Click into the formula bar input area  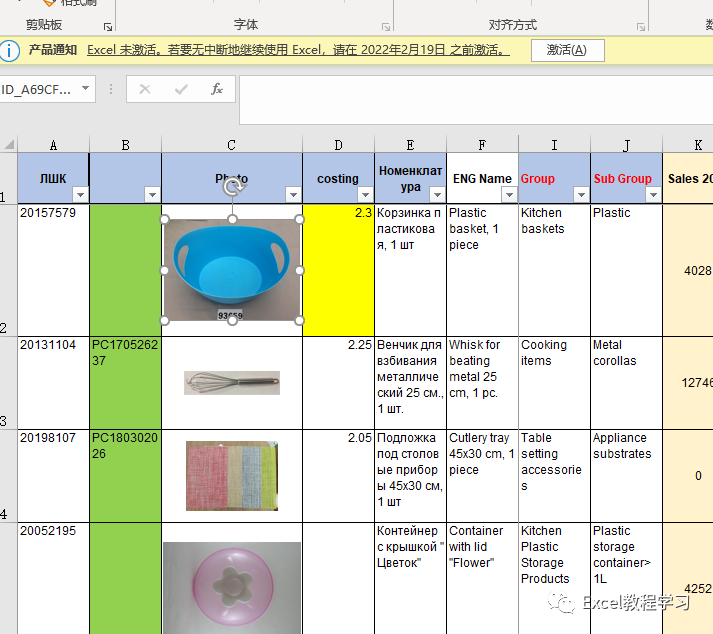tap(476, 100)
